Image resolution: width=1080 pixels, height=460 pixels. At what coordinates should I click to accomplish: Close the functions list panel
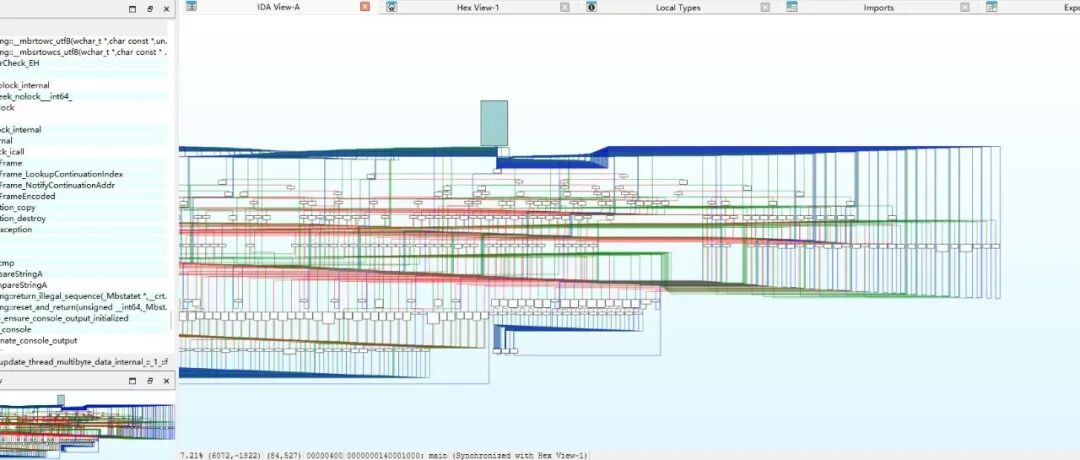pos(166,9)
